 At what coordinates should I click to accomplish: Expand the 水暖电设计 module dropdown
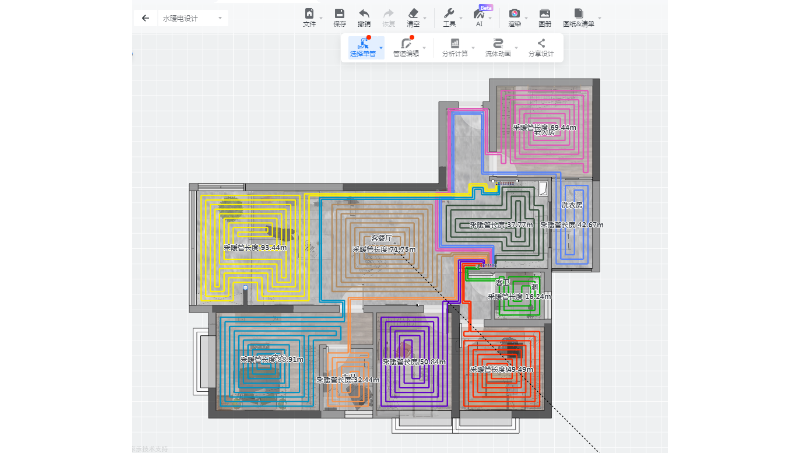pos(220,18)
